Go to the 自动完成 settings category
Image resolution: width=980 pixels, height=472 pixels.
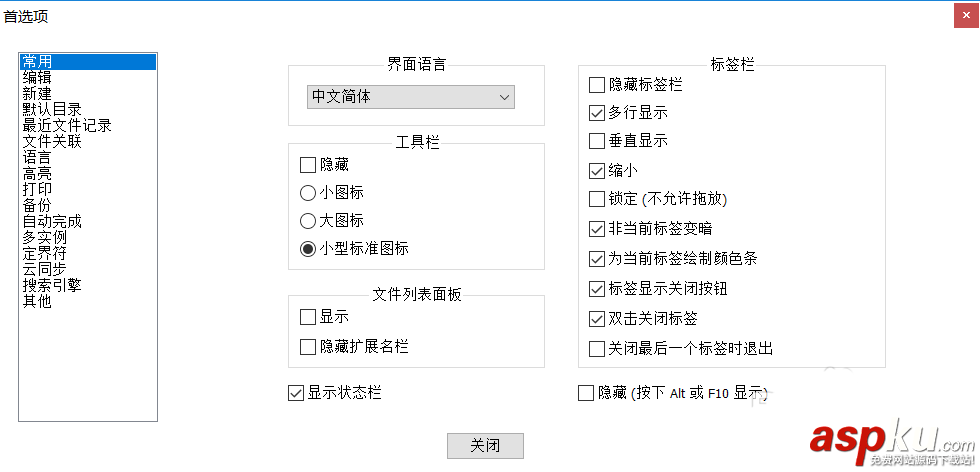(x=52, y=221)
